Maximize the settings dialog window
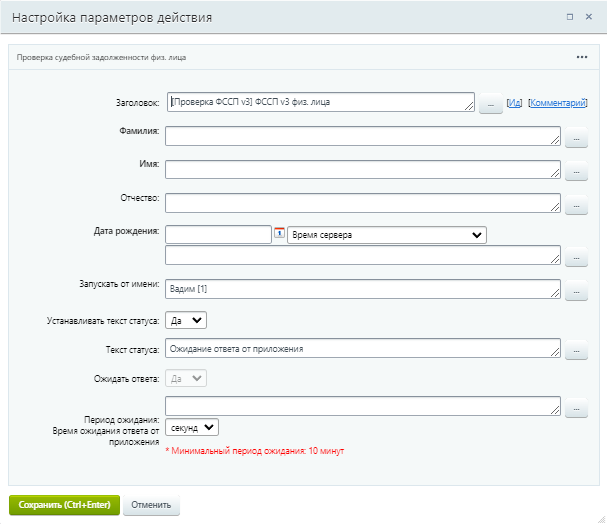This screenshot has width=607, height=524. point(570,17)
